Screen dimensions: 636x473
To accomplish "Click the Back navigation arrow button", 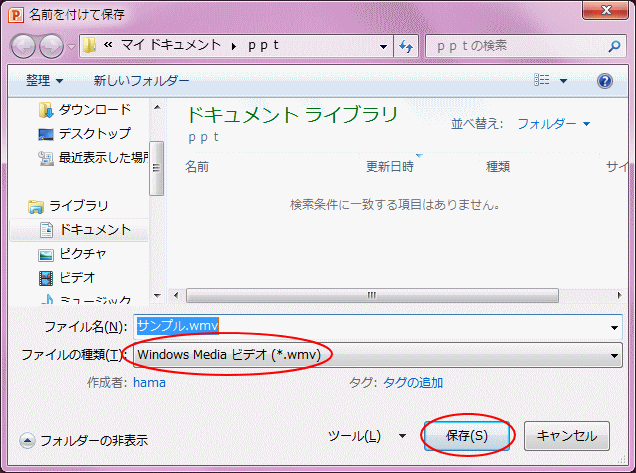I will pyautogui.click(x=23, y=46).
